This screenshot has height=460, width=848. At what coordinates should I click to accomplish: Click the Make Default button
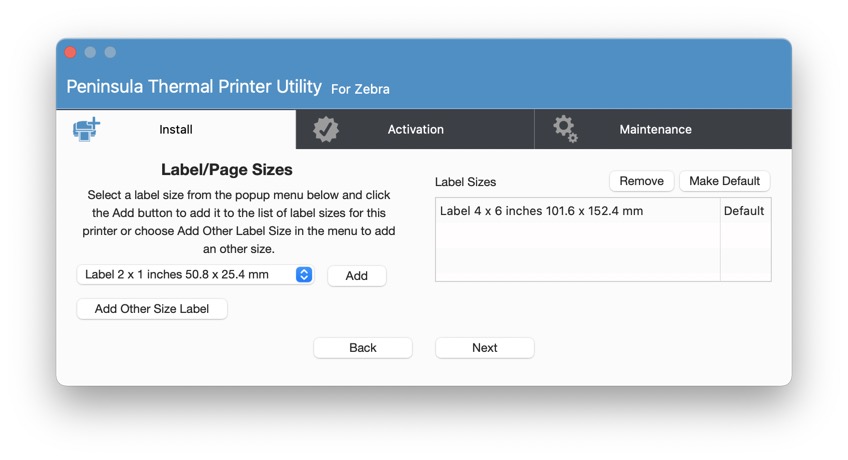724,181
